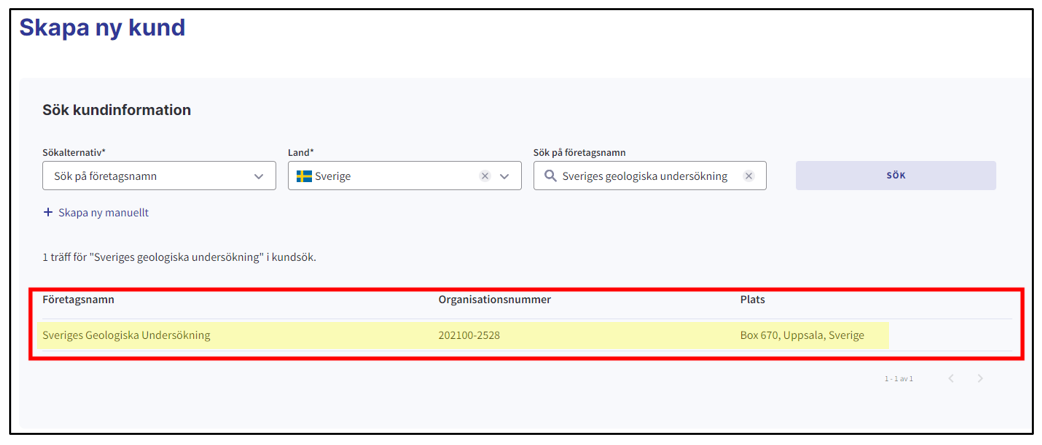Click the SÖK search button
This screenshot has height=445, width=1042.
click(x=895, y=176)
